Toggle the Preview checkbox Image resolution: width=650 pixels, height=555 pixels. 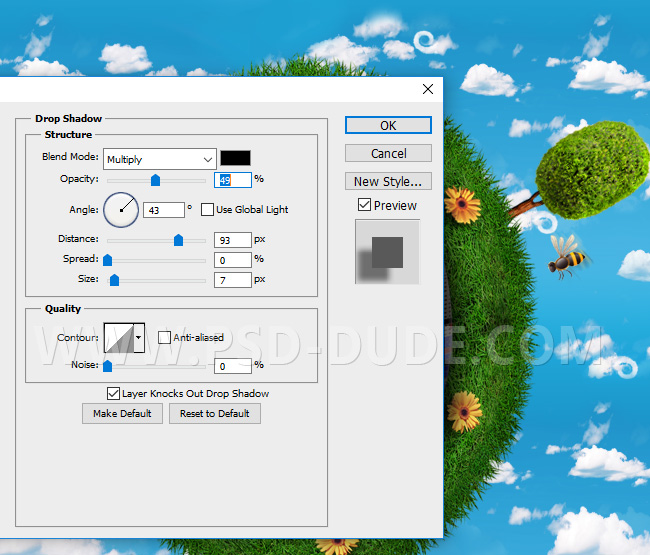(364, 205)
